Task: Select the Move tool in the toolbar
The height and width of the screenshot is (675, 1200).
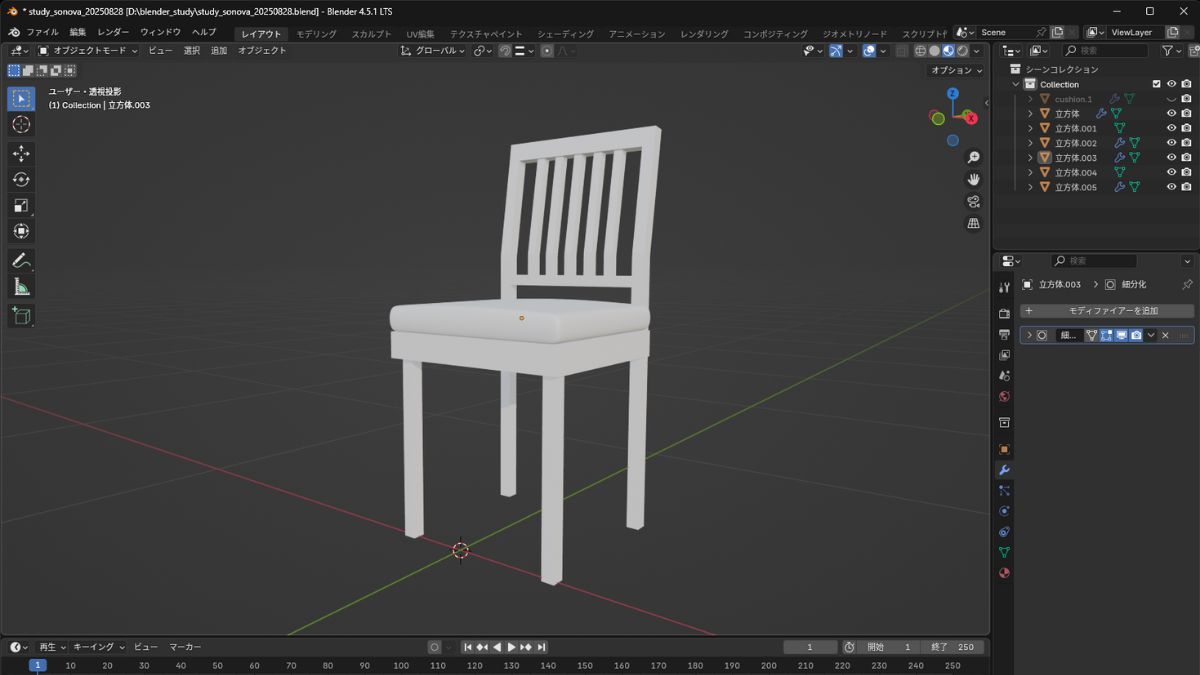Action: pyautogui.click(x=21, y=153)
